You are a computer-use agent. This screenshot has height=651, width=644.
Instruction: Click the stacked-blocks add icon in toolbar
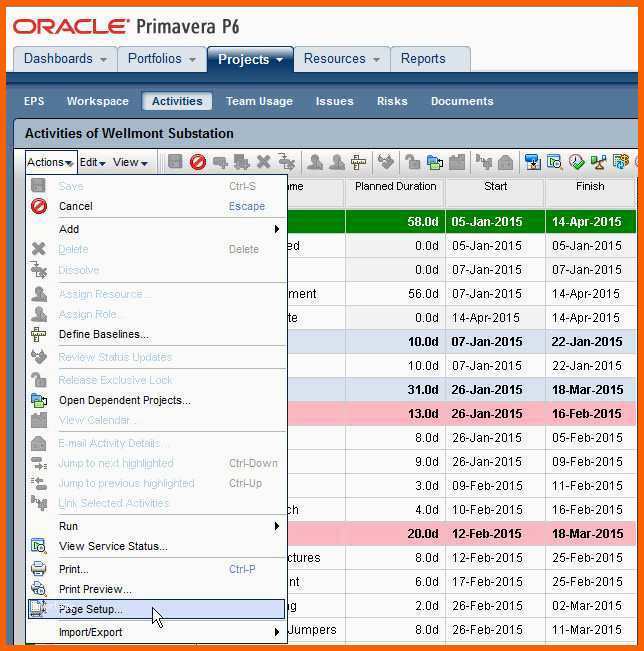241,162
